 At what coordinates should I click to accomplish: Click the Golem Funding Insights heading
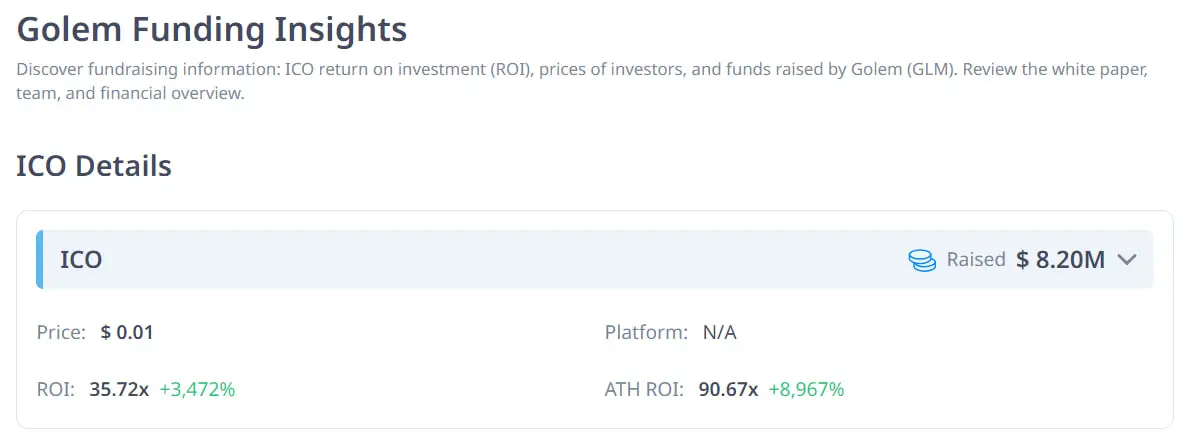[x=212, y=29]
